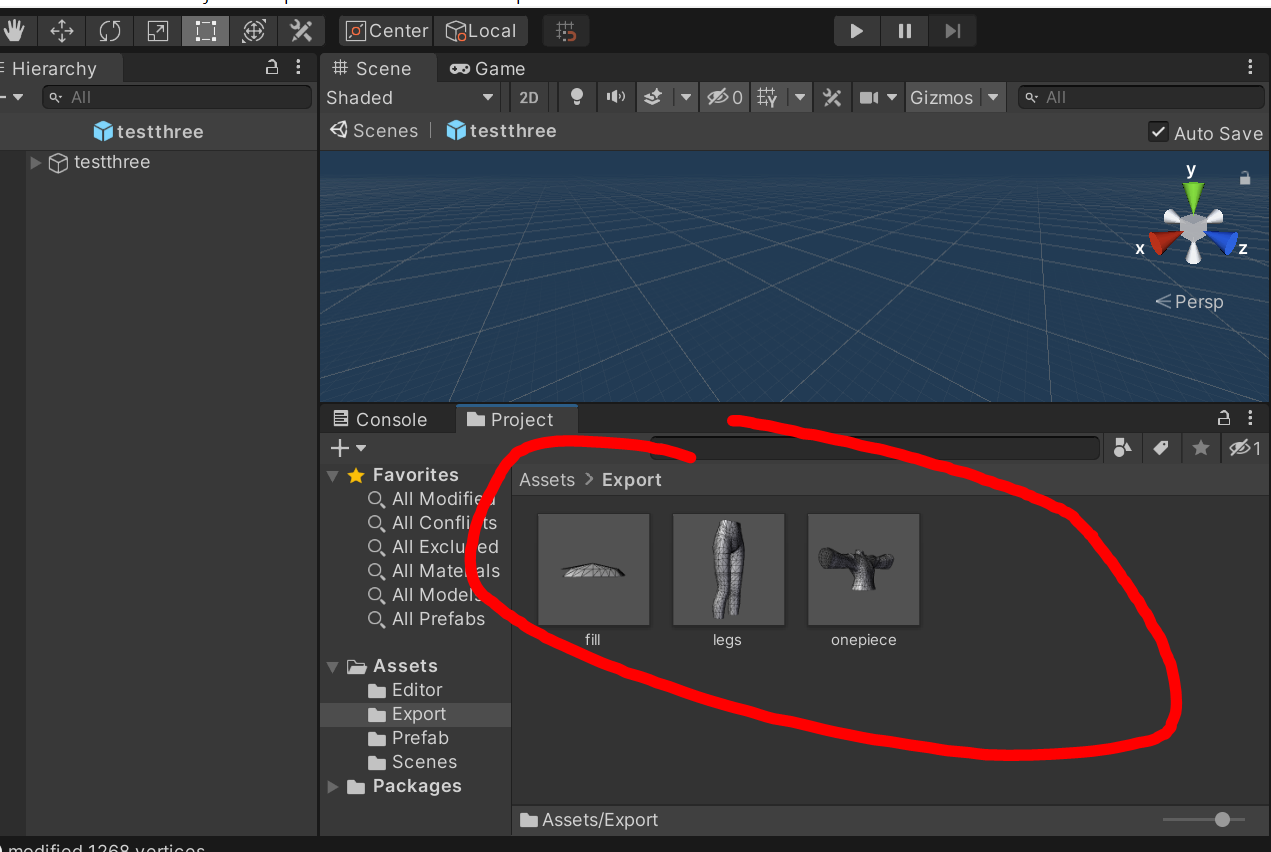Viewport: 1271px width, 852px height.
Task: Expand the Packages folder
Action: 333,787
